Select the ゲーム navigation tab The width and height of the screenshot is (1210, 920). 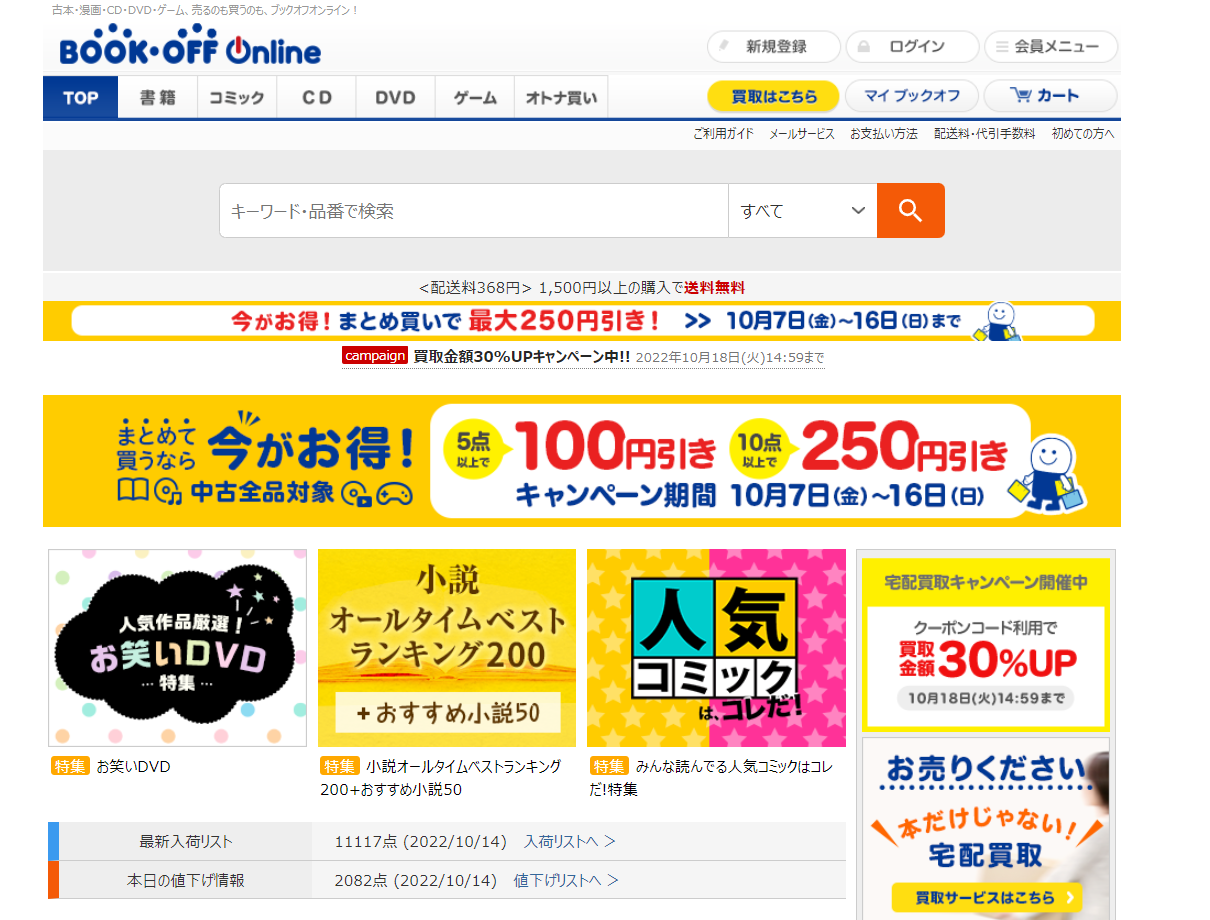pyautogui.click(x=475, y=98)
